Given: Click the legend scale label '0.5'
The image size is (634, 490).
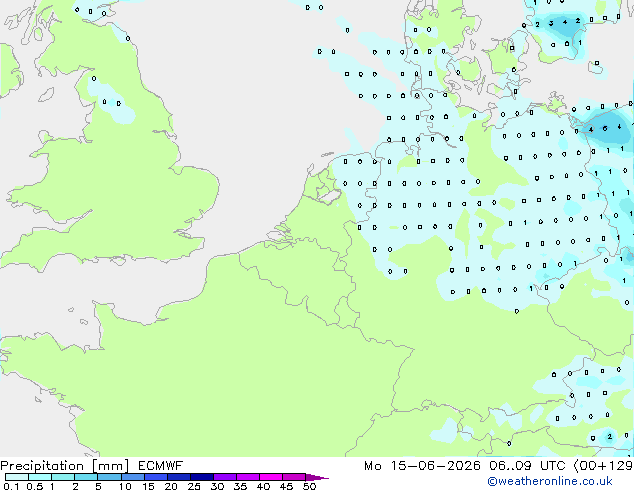Looking at the screenshot, I should [35, 486].
